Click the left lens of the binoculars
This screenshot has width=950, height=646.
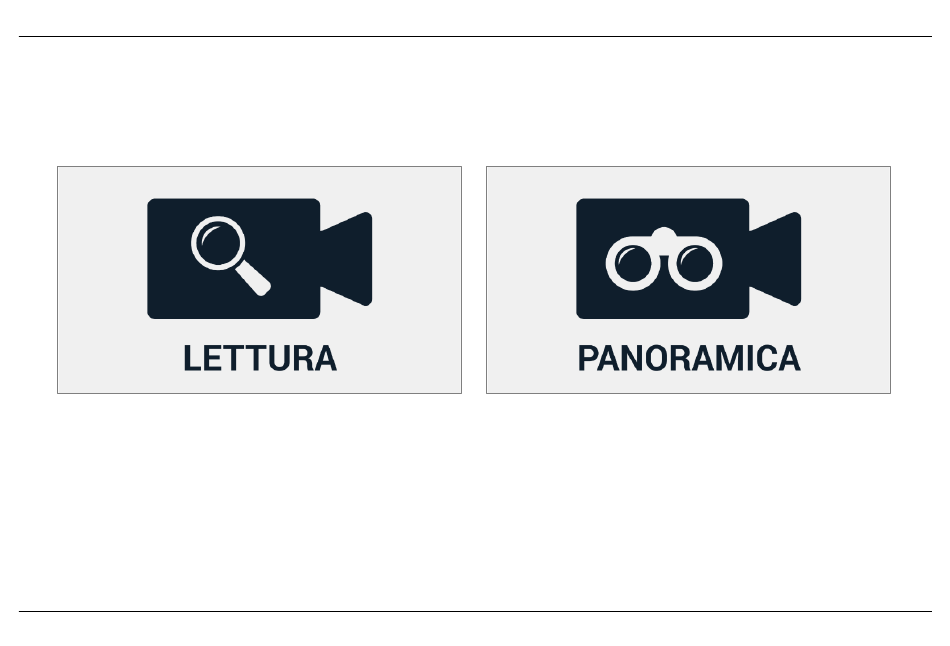coord(632,264)
